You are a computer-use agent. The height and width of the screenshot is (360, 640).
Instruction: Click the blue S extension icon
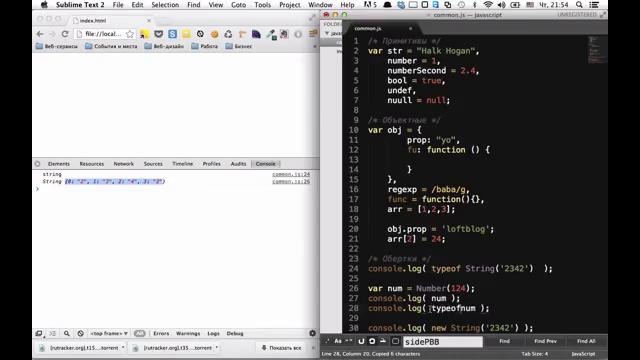[x=172, y=34]
